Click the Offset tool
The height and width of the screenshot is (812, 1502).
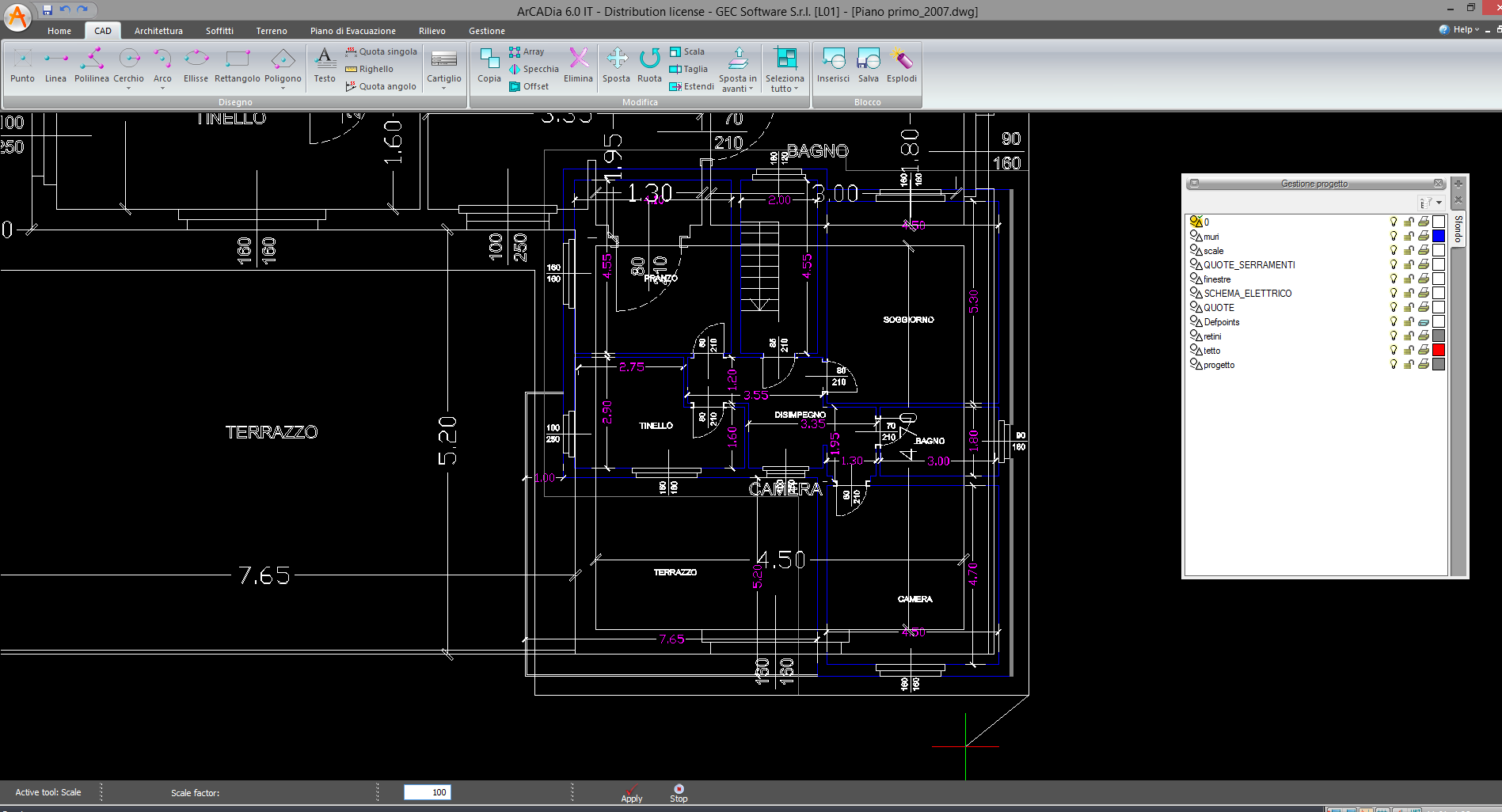click(x=529, y=86)
